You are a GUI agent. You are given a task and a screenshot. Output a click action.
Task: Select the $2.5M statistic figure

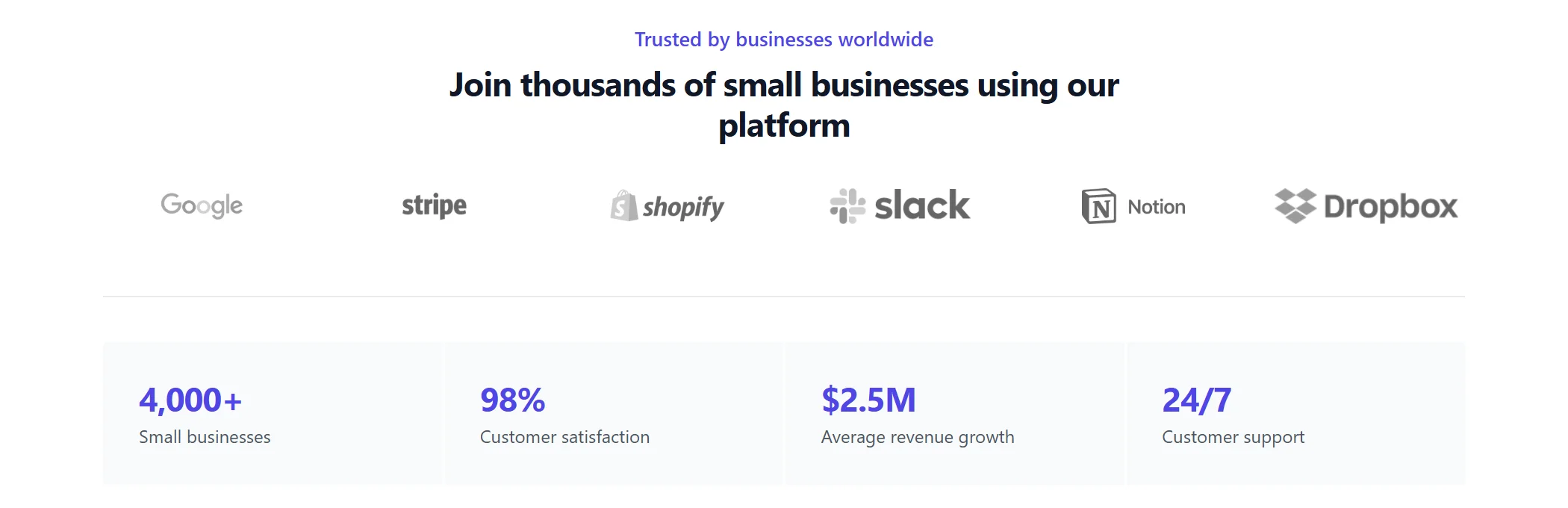(x=868, y=400)
